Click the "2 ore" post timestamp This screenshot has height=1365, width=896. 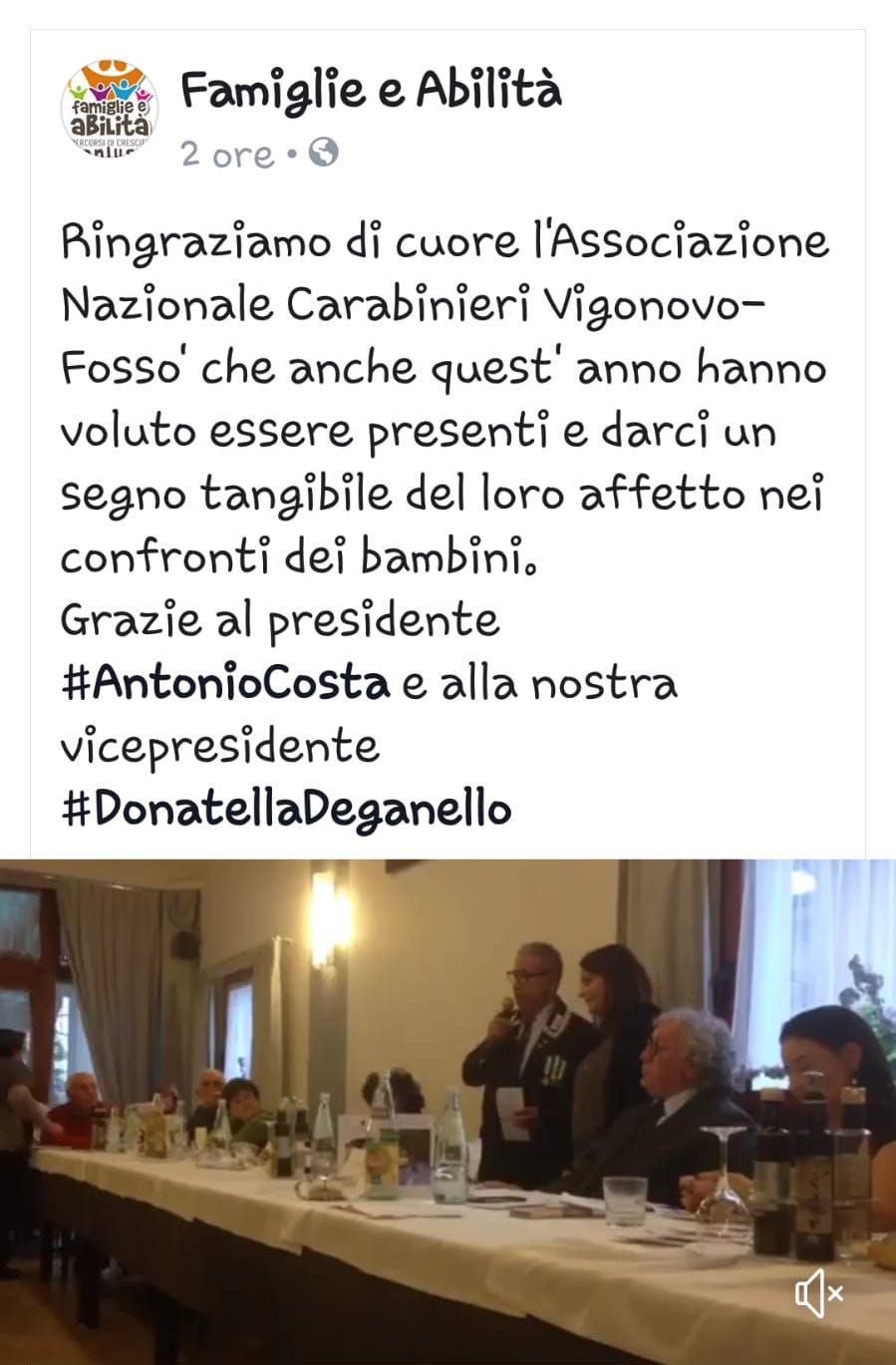tap(227, 155)
